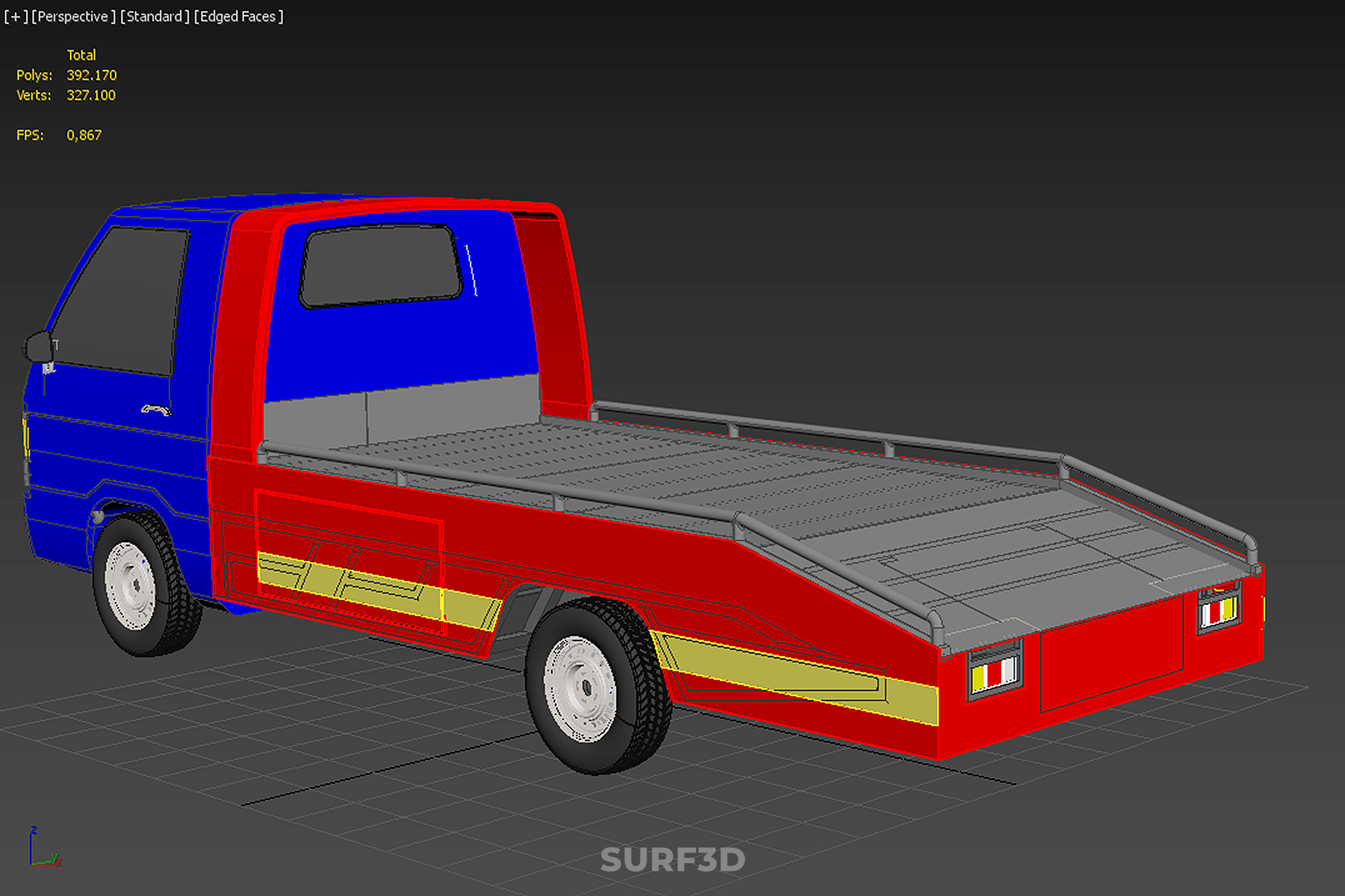Open the [+] general viewport menu
Image resolution: width=1345 pixels, height=896 pixels.
tap(15, 16)
